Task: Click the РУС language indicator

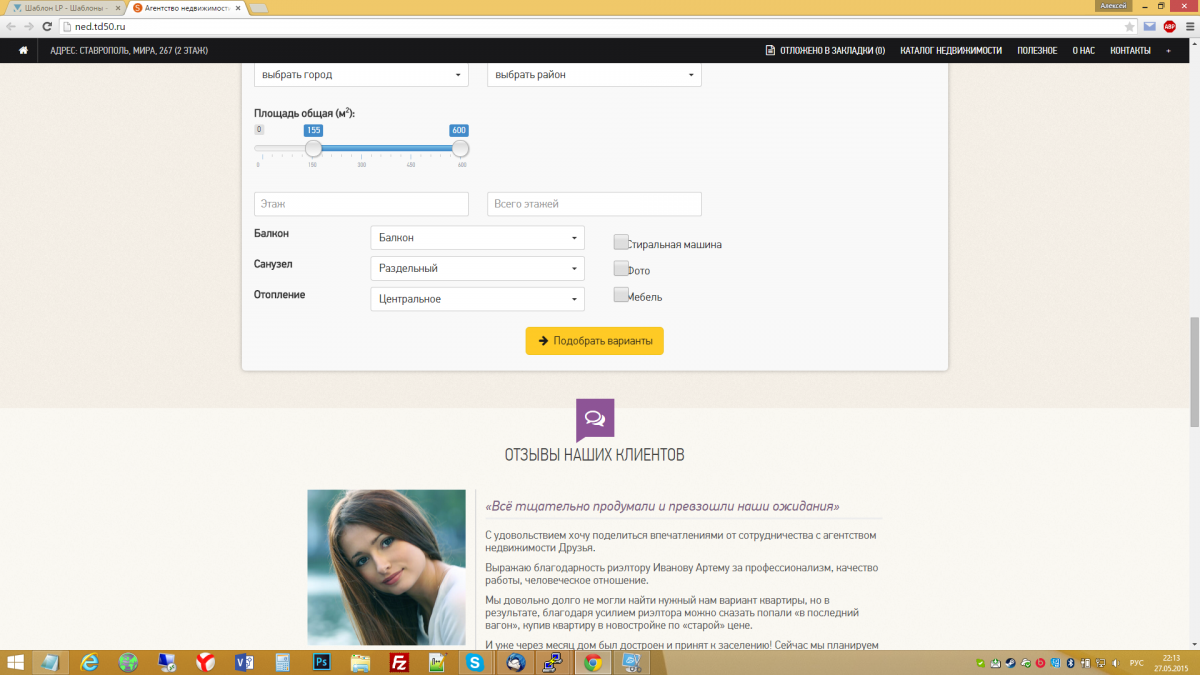Action: tap(1136, 662)
